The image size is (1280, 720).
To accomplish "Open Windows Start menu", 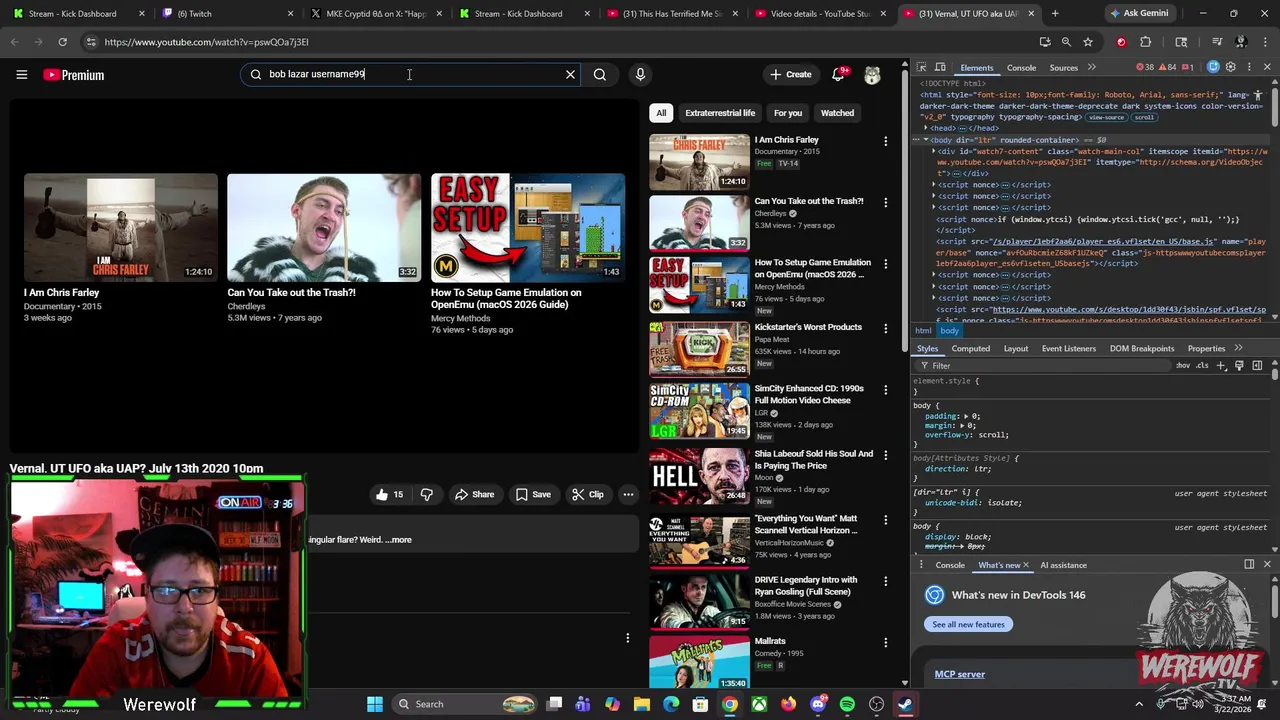I will click(375, 704).
